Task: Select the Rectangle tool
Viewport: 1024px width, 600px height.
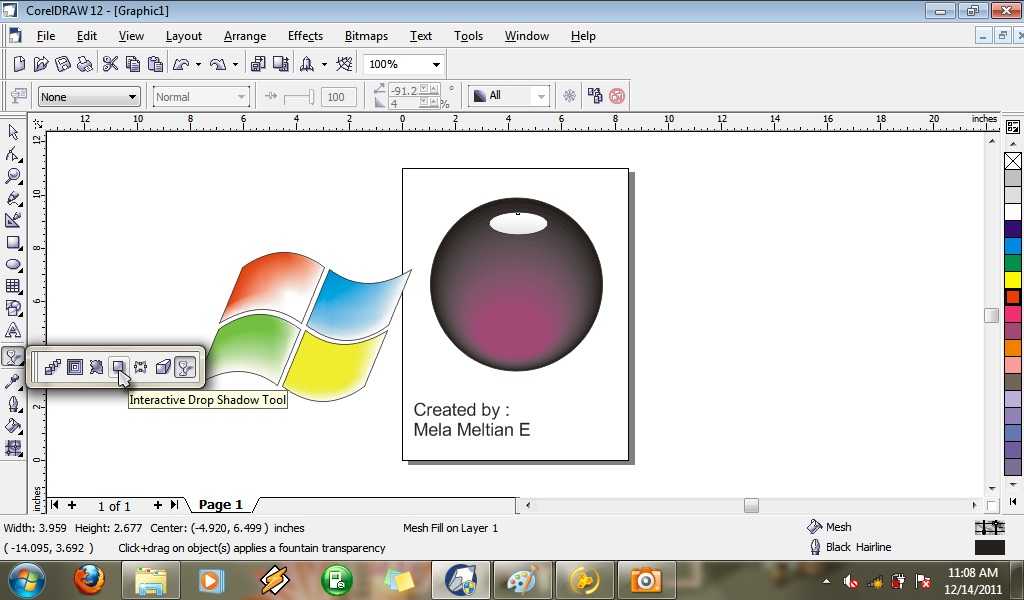Action: point(13,243)
